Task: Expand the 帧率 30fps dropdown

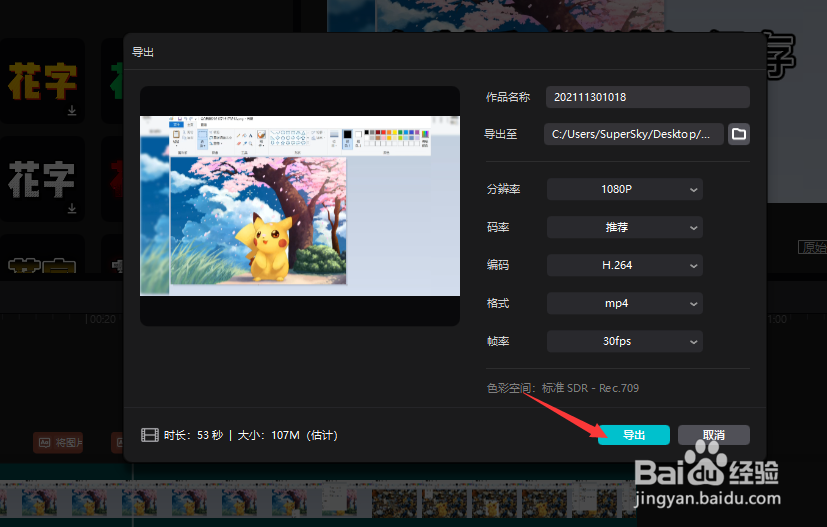Action: pos(624,341)
